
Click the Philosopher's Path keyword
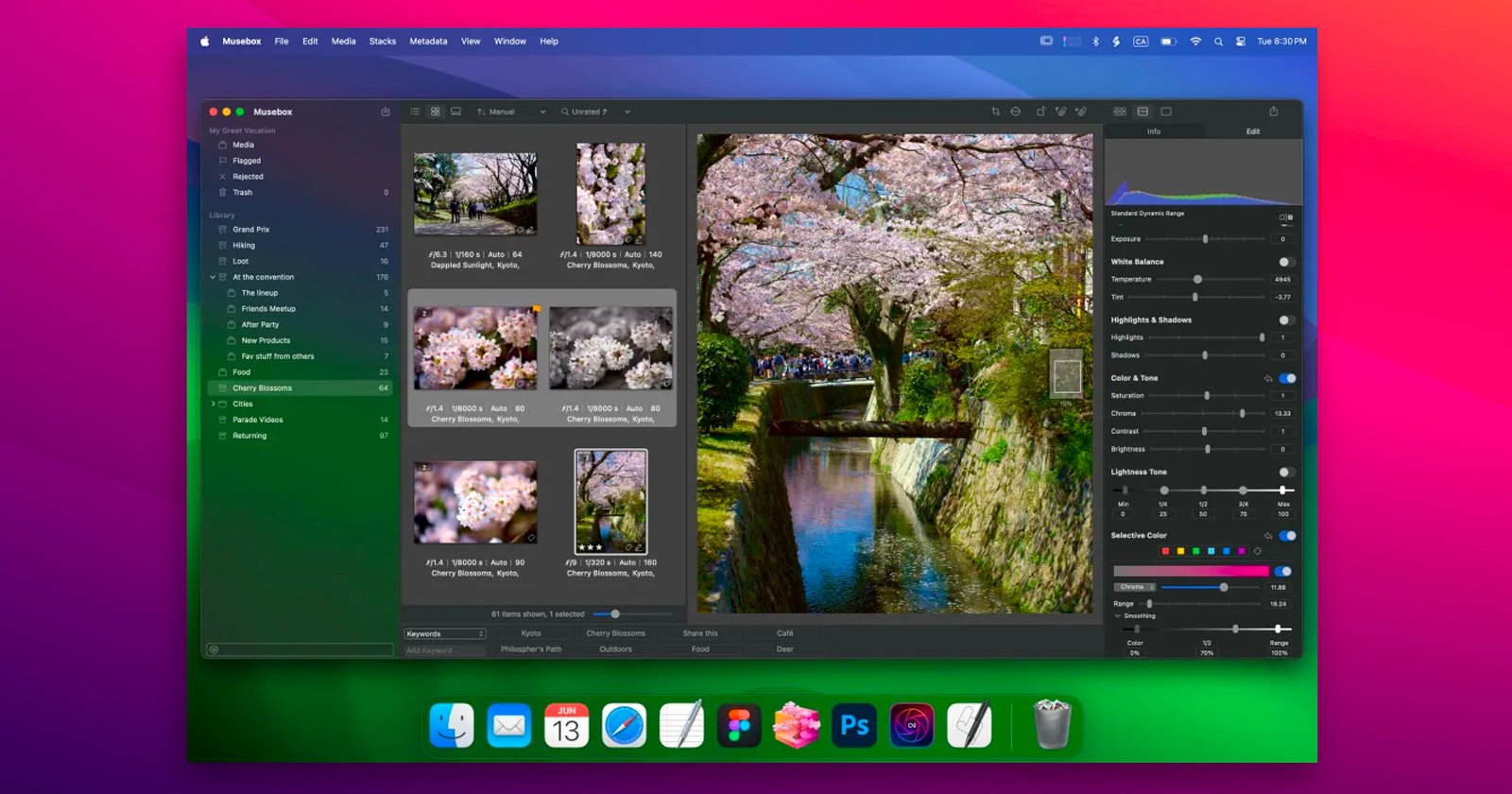coord(530,649)
